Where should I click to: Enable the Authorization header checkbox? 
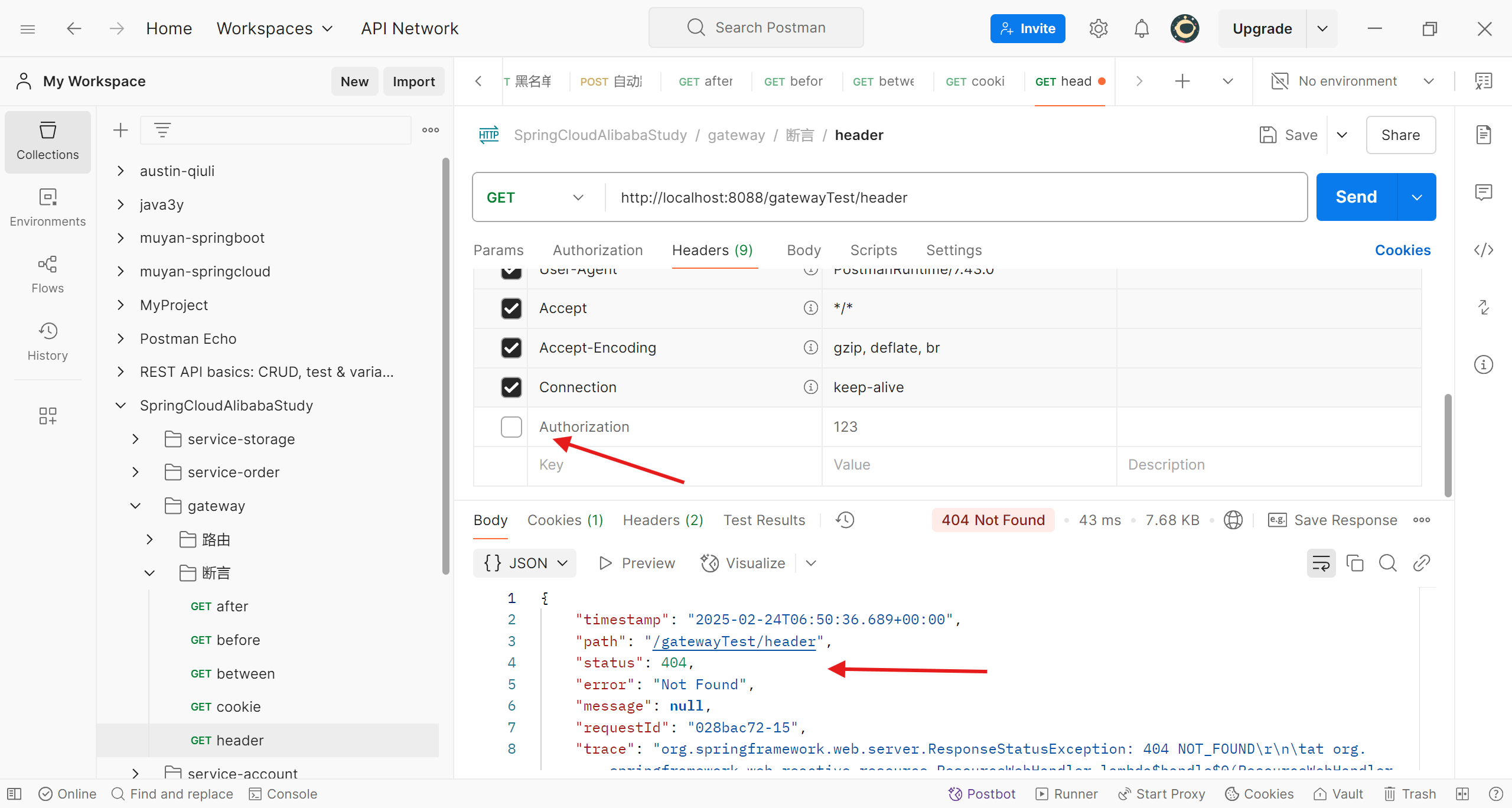click(511, 426)
